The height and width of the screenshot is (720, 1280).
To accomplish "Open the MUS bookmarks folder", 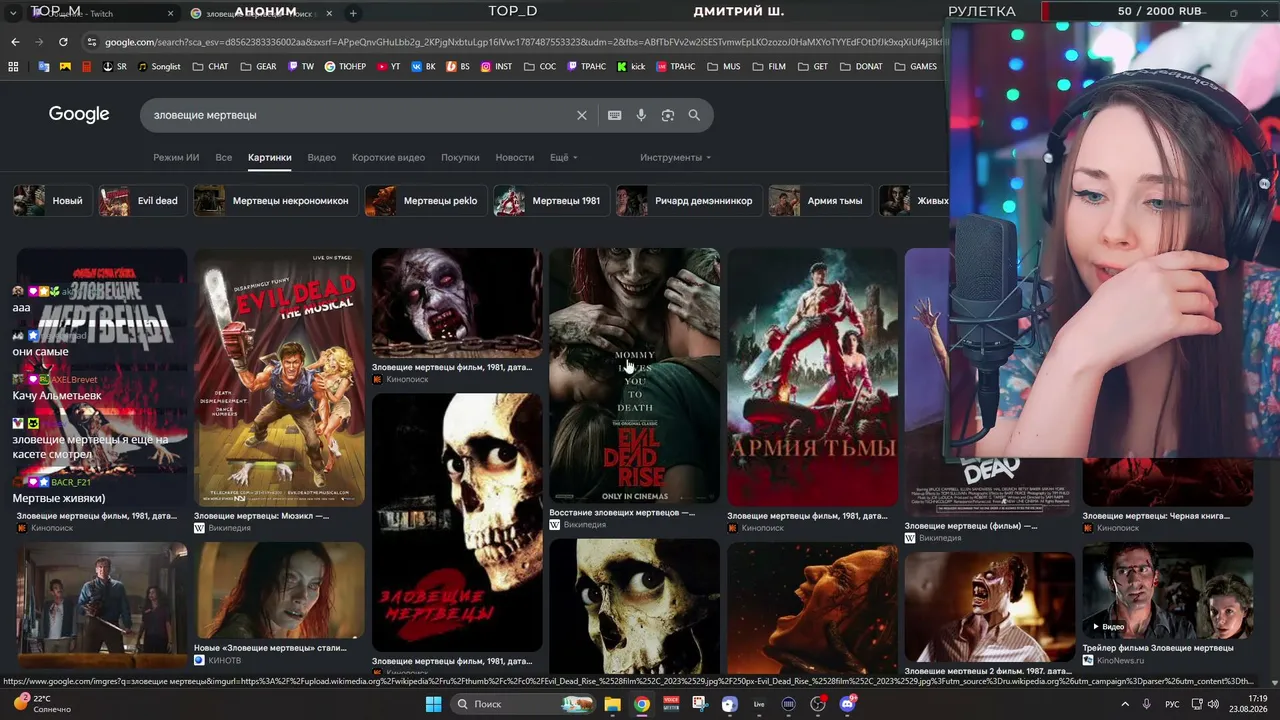I will point(723,67).
